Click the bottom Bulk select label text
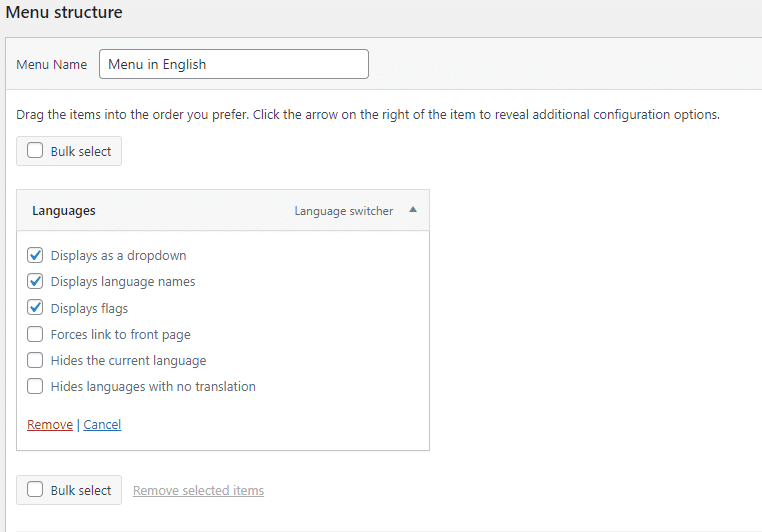This screenshot has height=532, width=762. pos(81,491)
